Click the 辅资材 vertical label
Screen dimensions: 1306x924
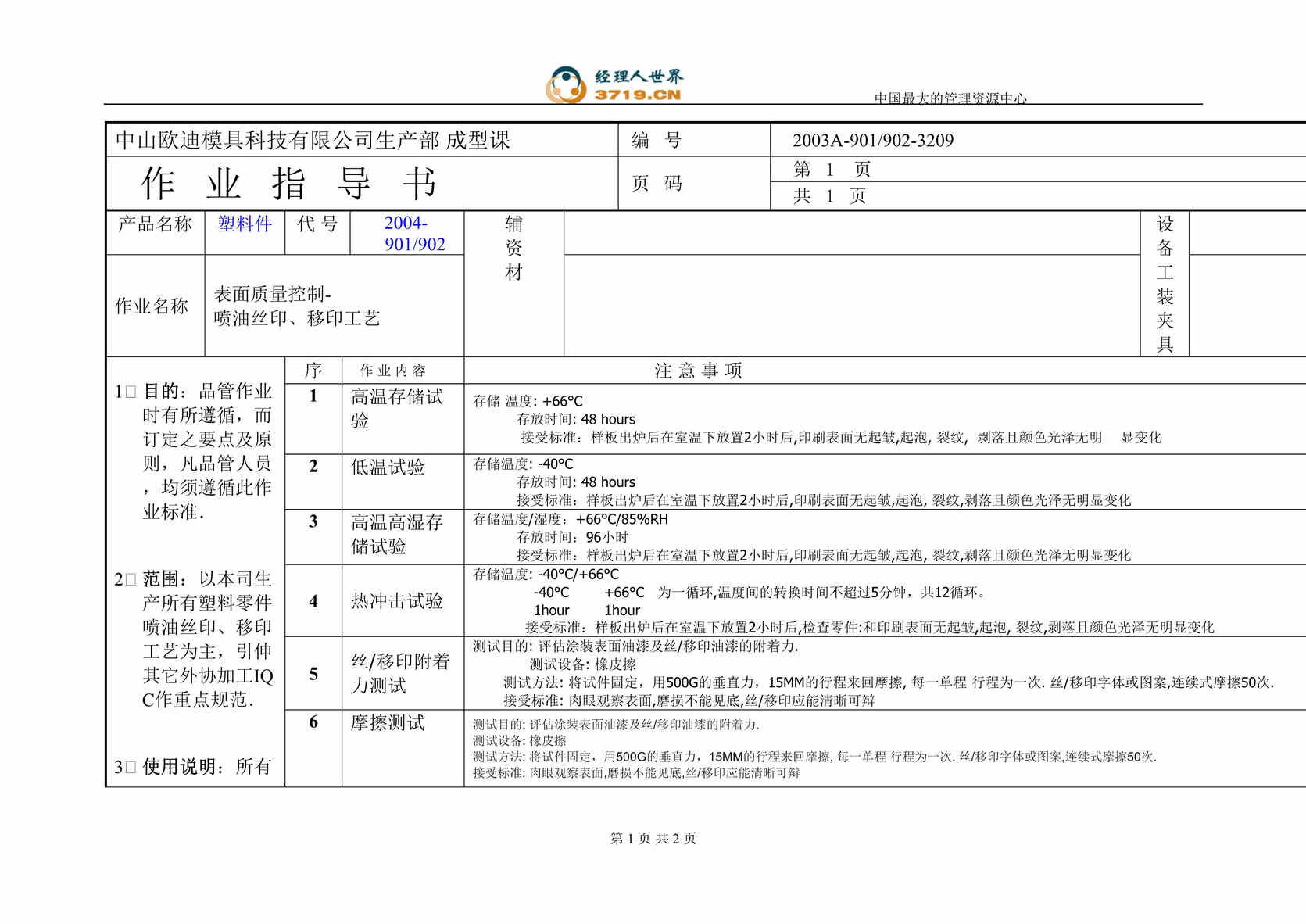513,248
